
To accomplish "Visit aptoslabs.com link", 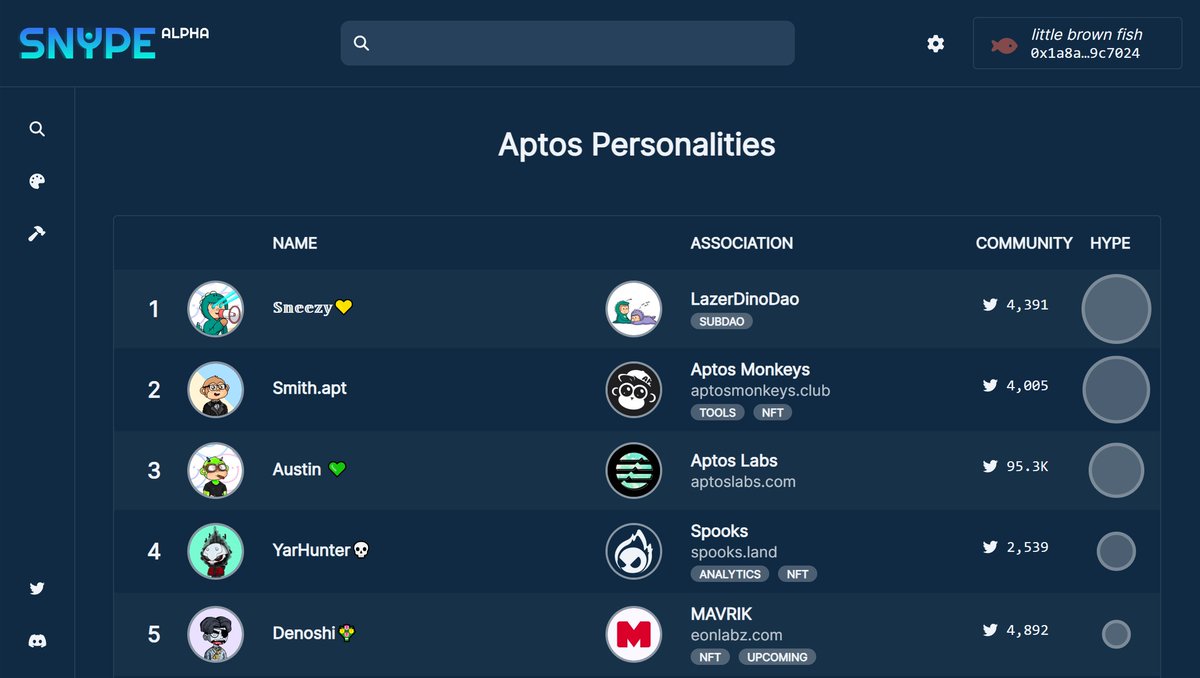I will (743, 482).
